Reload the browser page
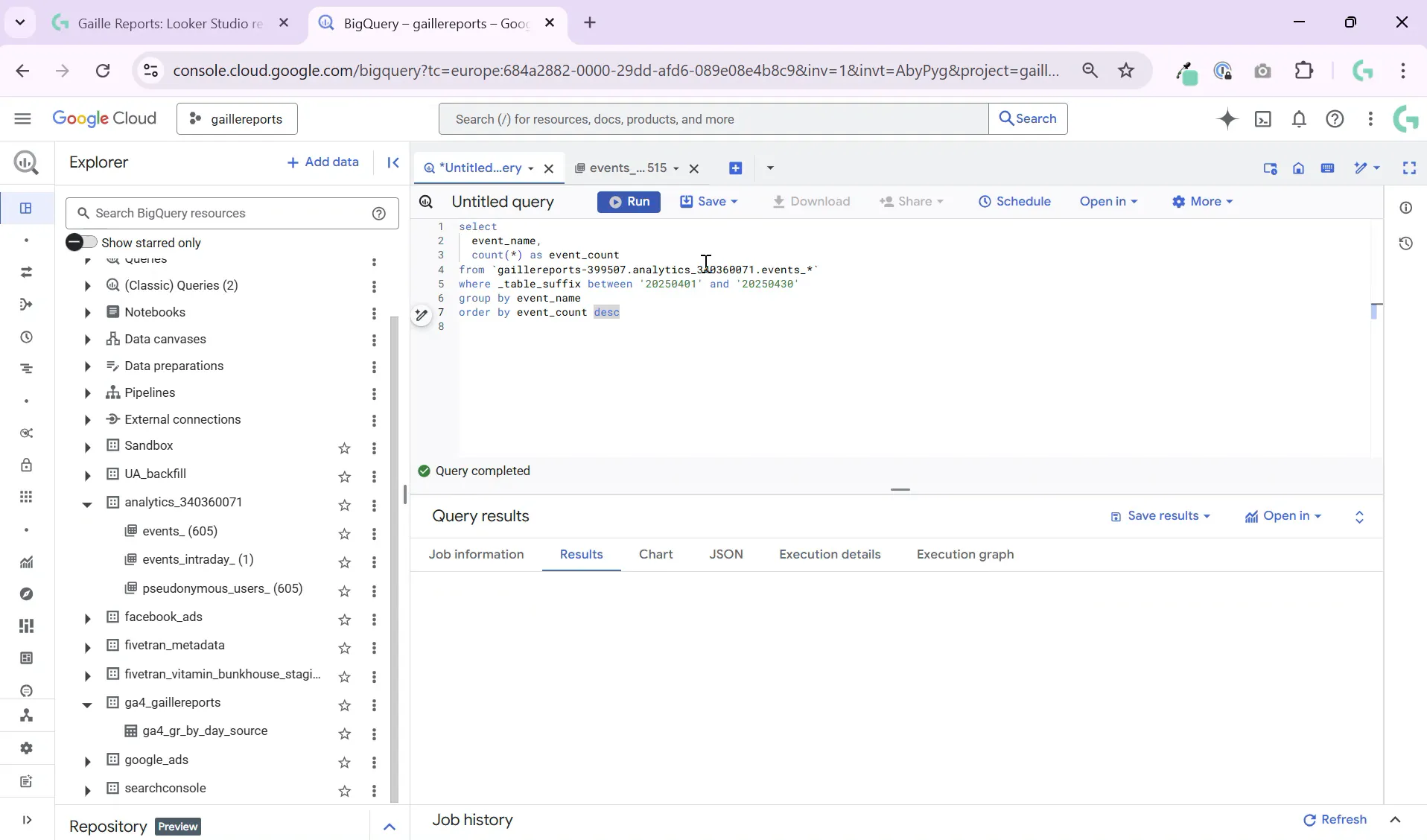Viewport: 1427px width, 840px height. (103, 71)
